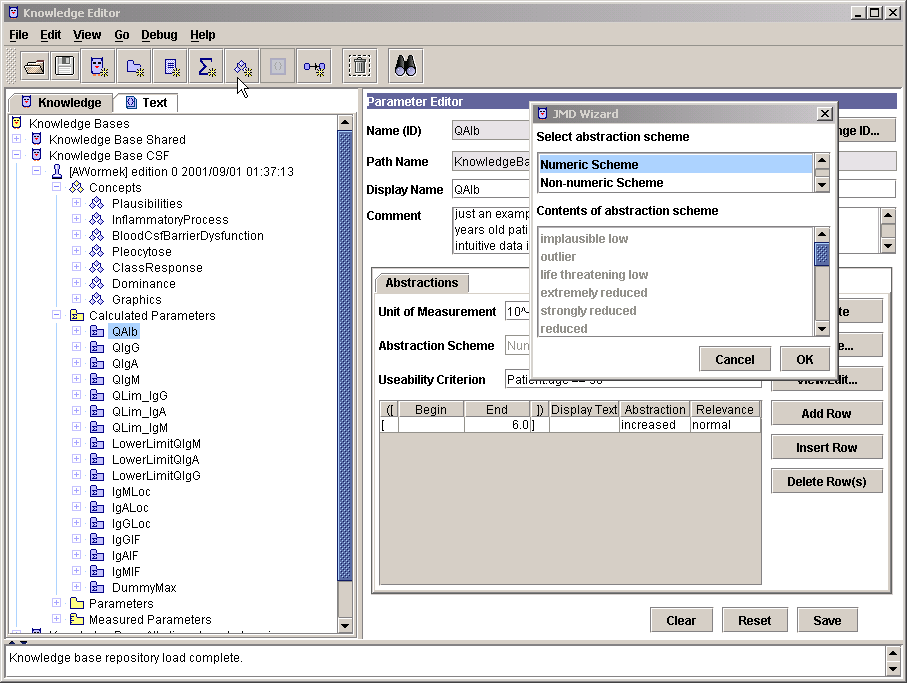Click the new calculated parameter sigma icon
The width and height of the screenshot is (907, 683).
click(x=207, y=67)
